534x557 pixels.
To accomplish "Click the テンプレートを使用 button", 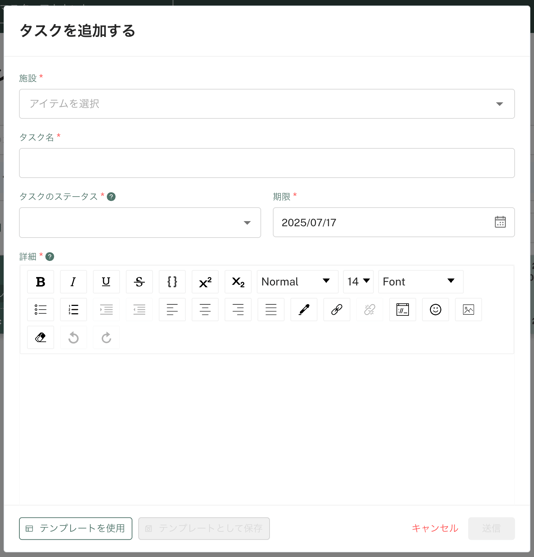I will 76,529.
